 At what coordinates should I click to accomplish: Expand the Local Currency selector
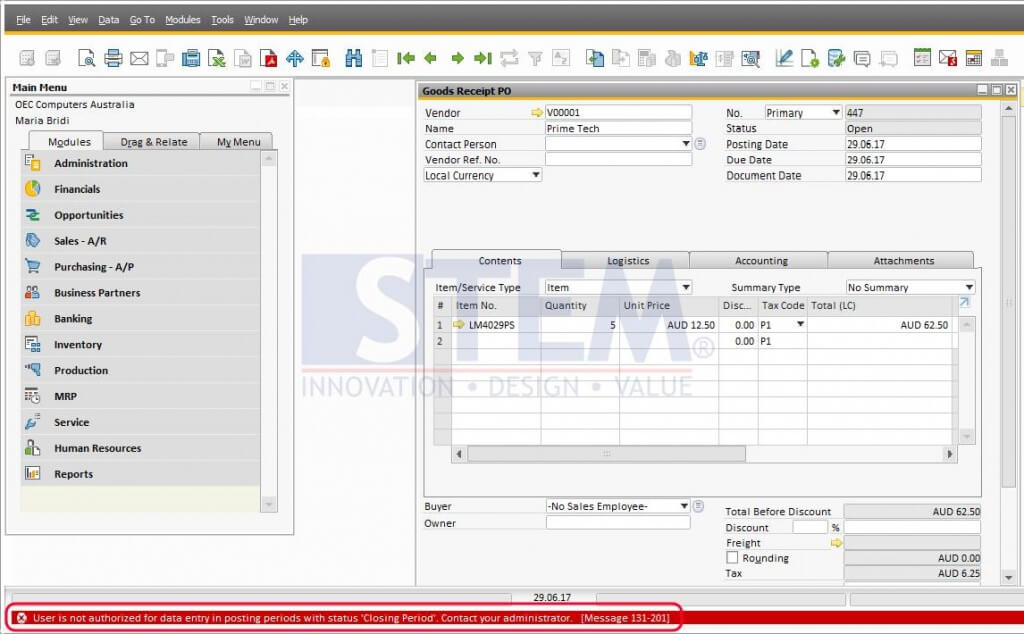click(536, 175)
